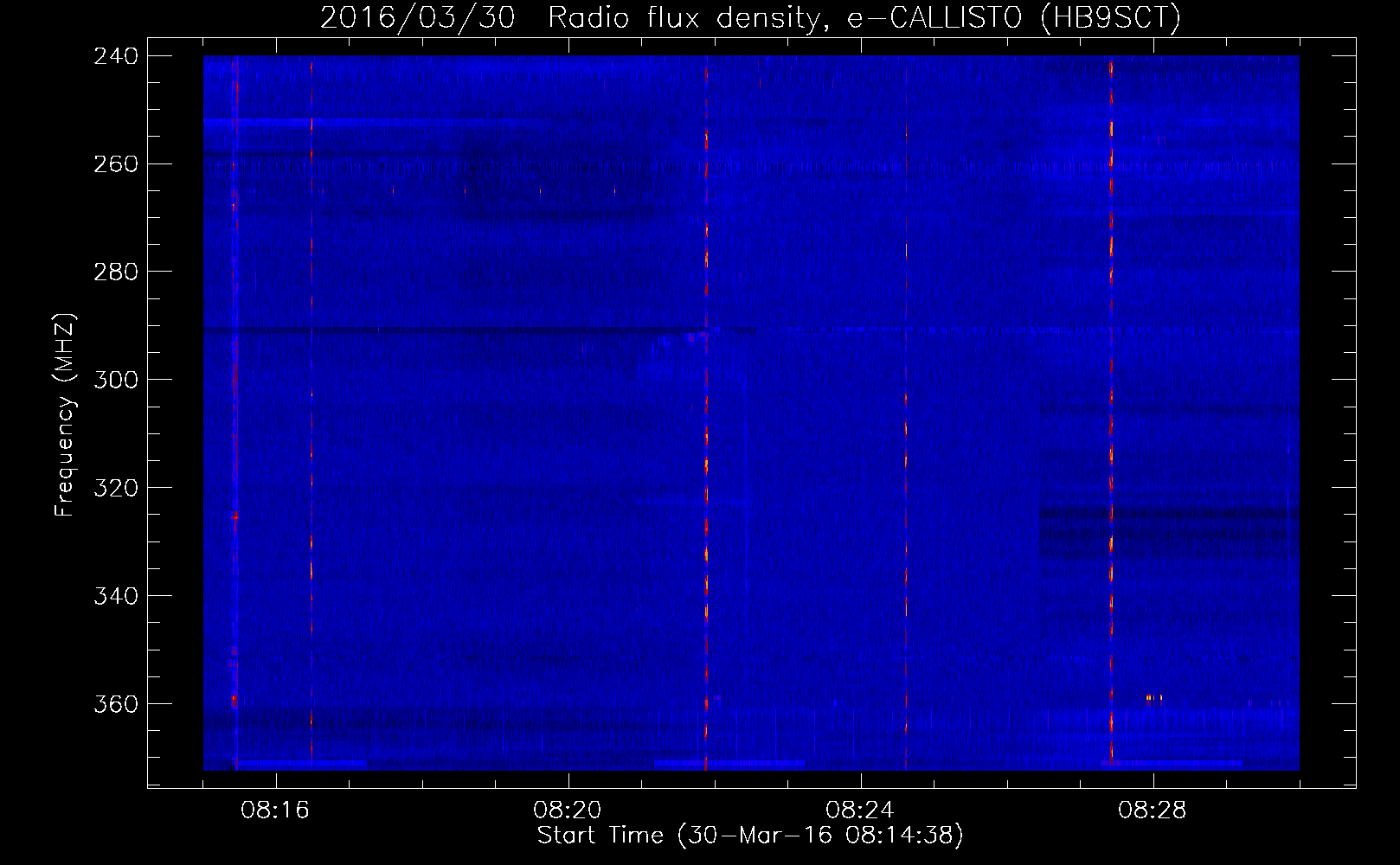Click the 08:24 time tick label
Image resolution: width=1400 pixels, height=865 pixels.
tap(860, 811)
